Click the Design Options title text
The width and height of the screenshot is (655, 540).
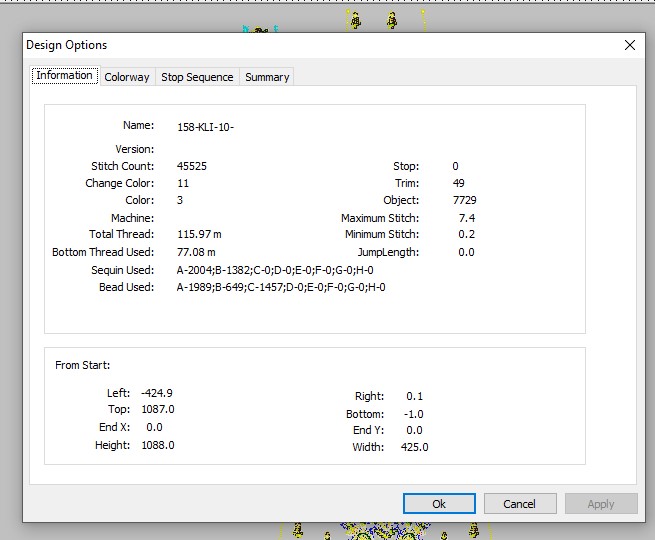pyautogui.click(x=67, y=45)
